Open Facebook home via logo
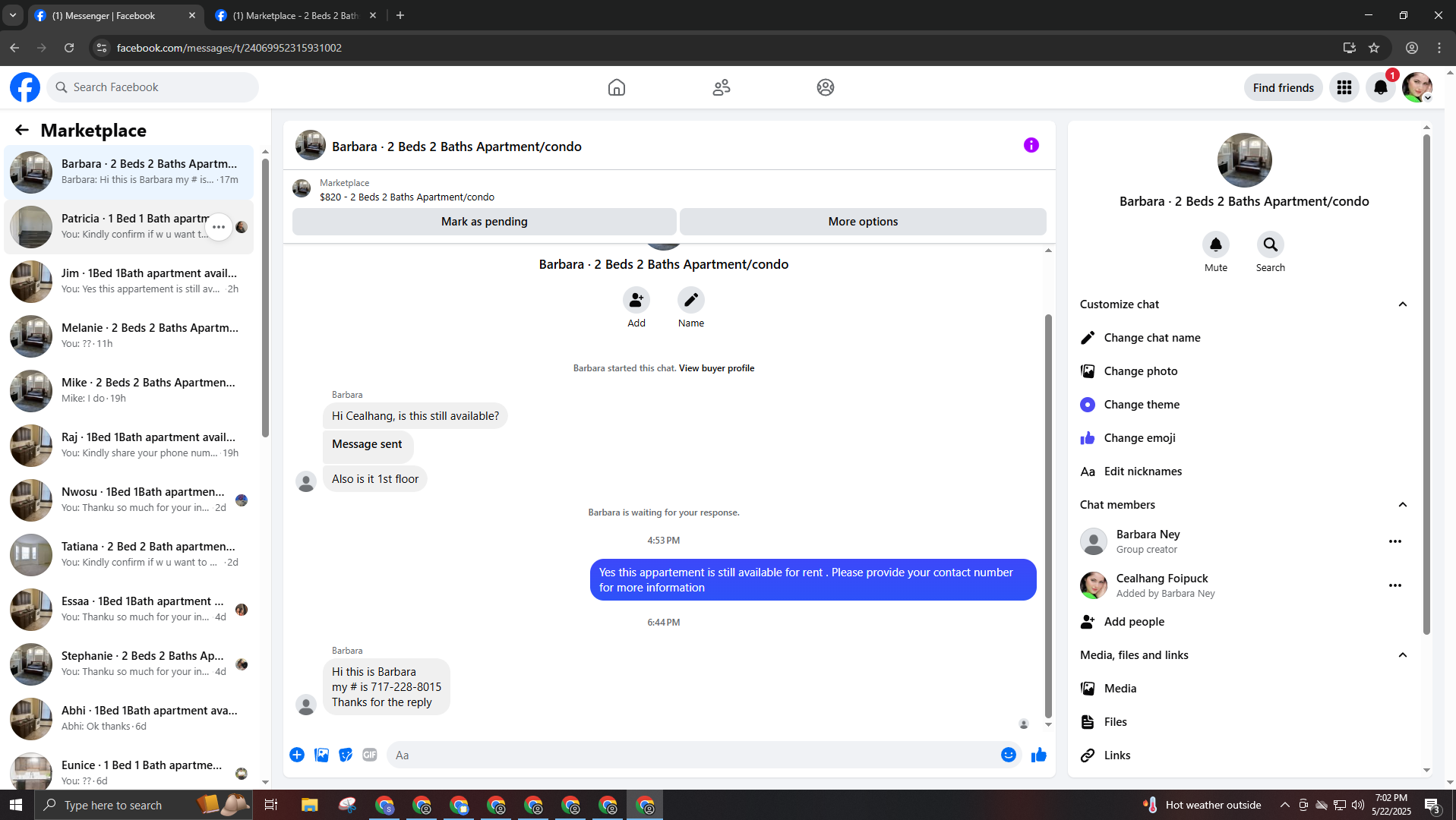1456x820 pixels. tap(25, 87)
